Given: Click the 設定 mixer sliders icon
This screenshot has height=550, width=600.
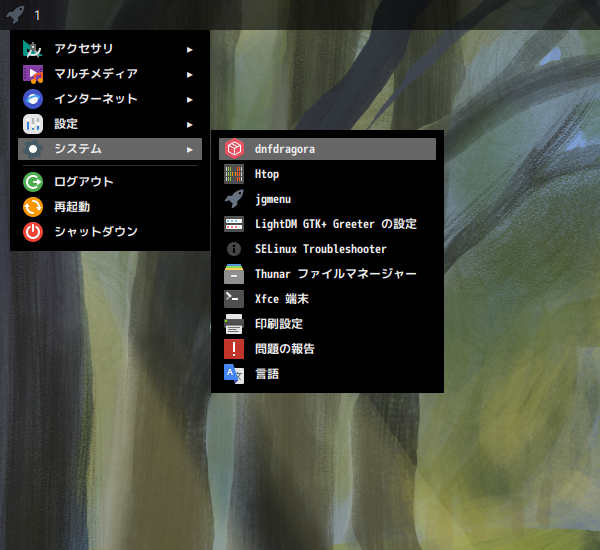Looking at the screenshot, I should [33, 124].
